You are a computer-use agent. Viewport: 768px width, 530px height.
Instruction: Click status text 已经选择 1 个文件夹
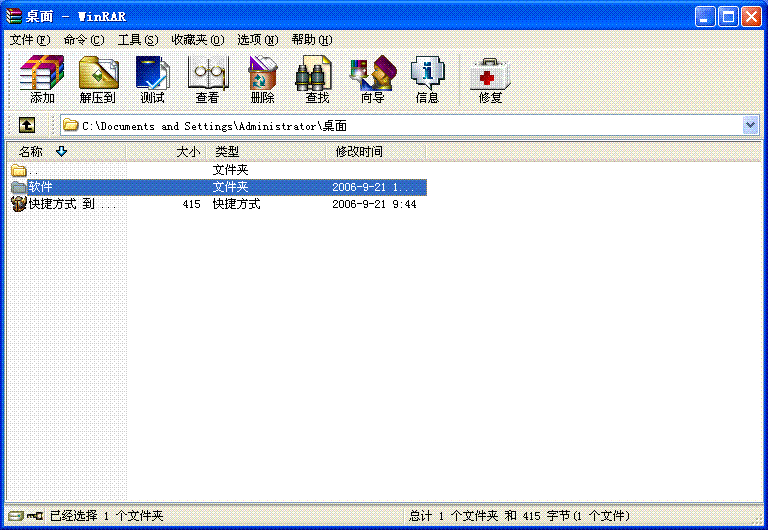[107, 516]
